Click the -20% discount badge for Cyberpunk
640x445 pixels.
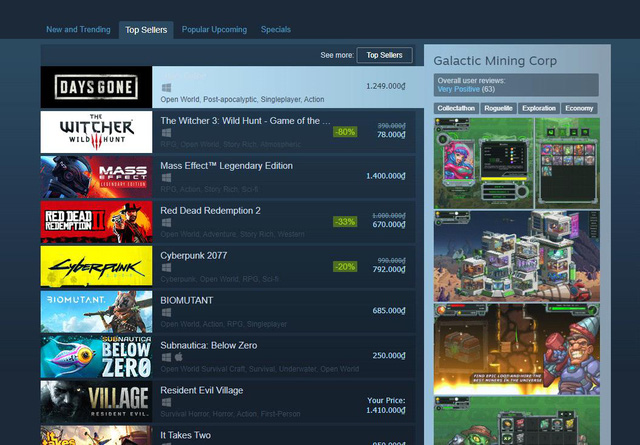pyautogui.click(x=345, y=267)
